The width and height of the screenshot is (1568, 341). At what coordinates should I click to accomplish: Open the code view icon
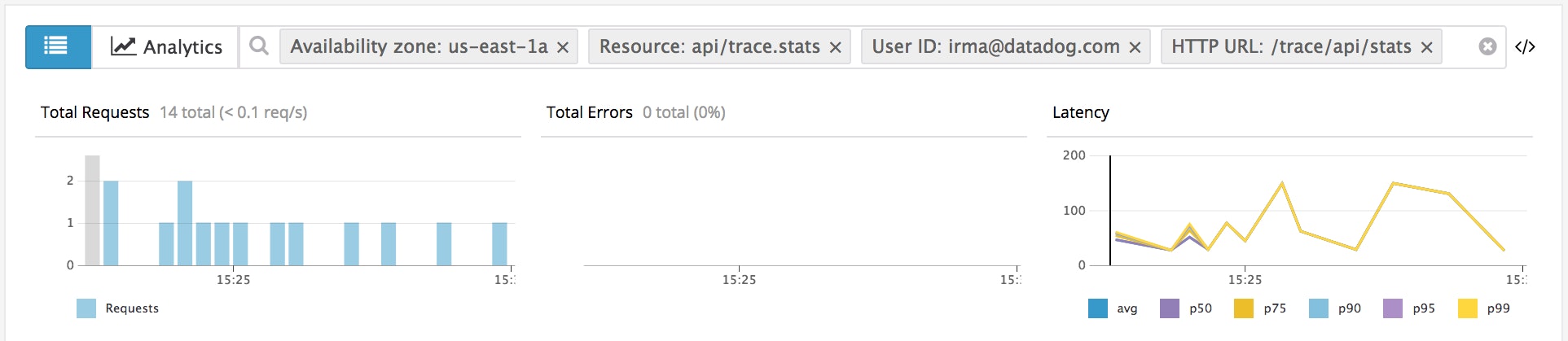point(1525,47)
